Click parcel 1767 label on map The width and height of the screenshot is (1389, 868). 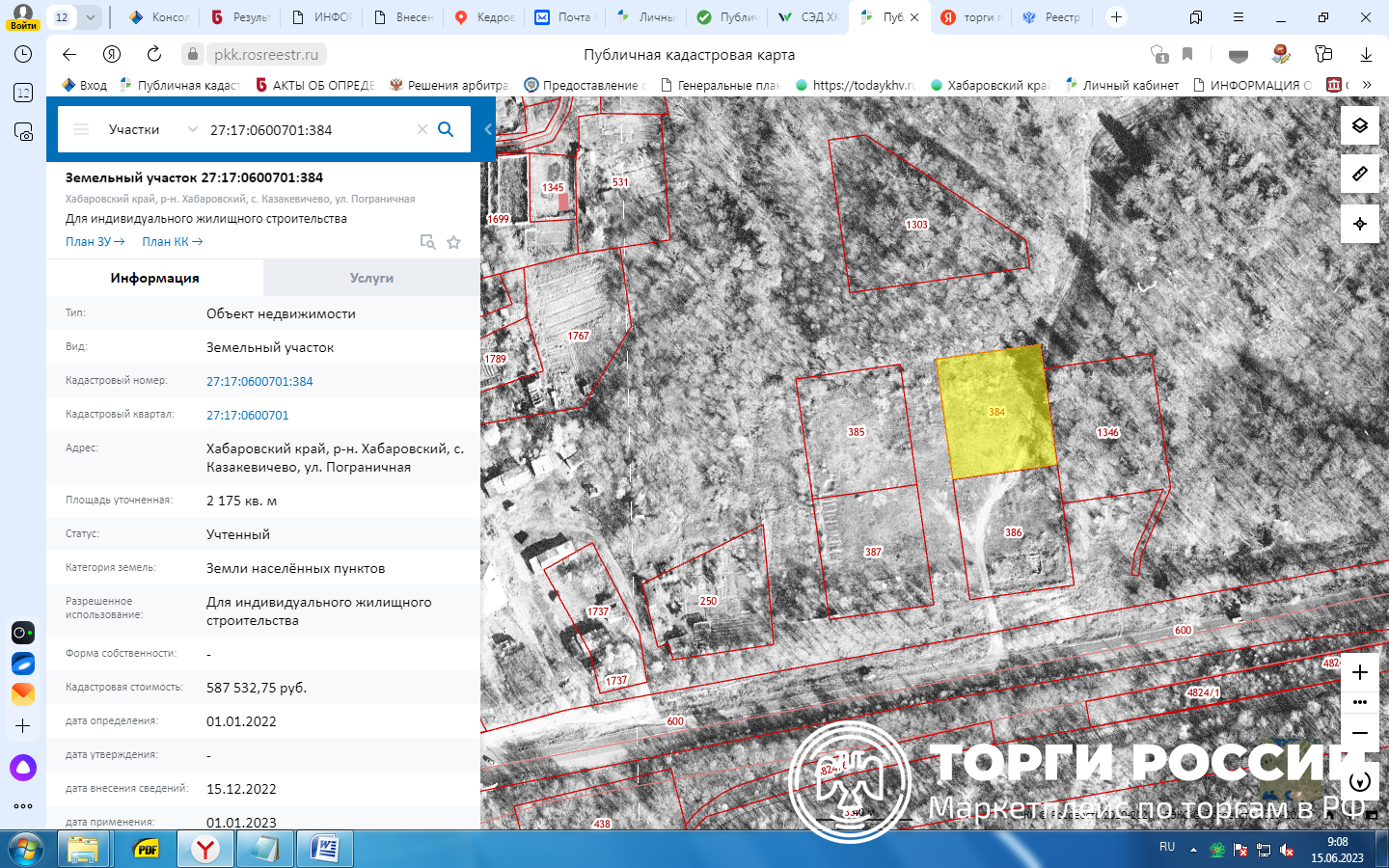coord(579,336)
